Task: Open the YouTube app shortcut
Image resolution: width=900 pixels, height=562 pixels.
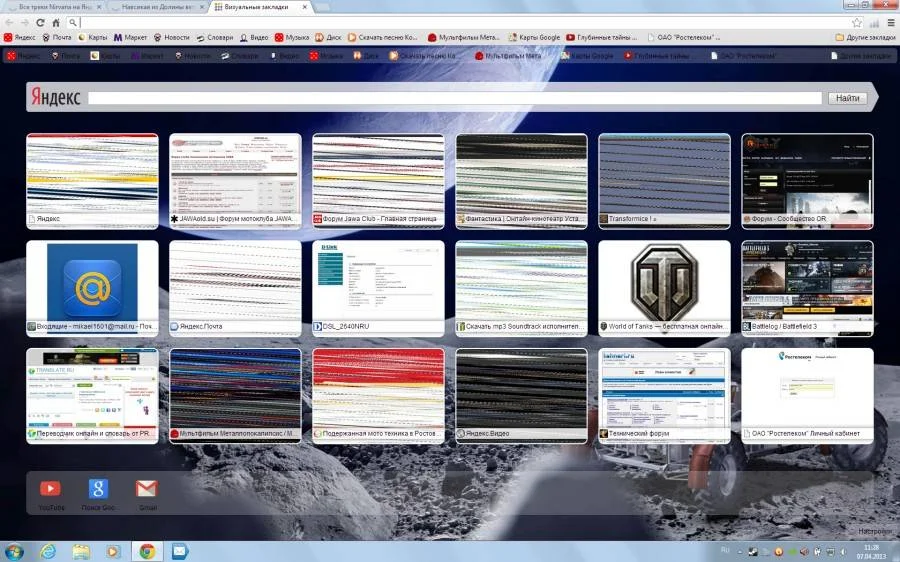Action: pyautogui.click(x=49, y=489)
